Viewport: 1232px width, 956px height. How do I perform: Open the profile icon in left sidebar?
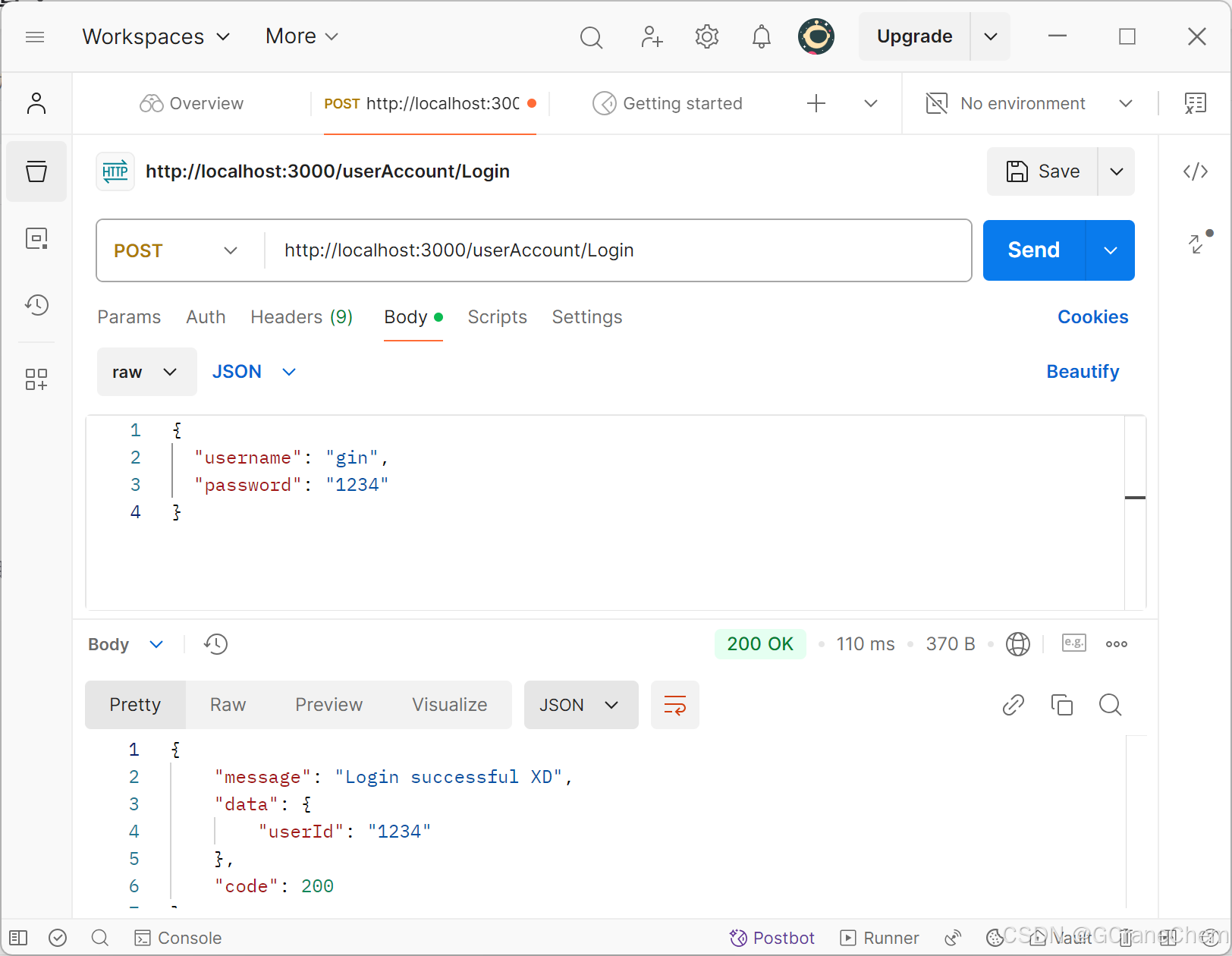[x=36, y=103]
